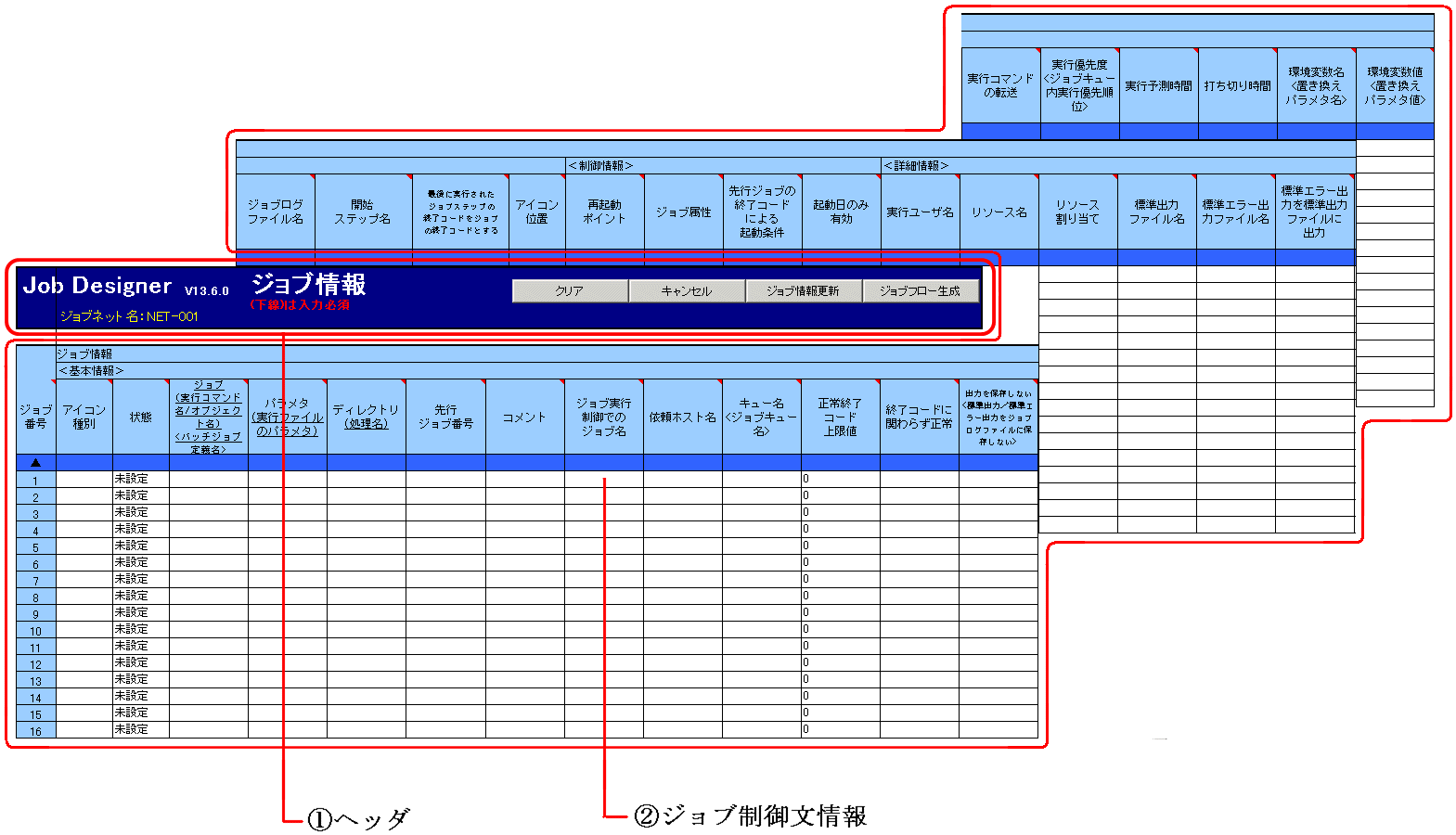The height and width of the screenshot is (835, 1456).
Task: Click the 未設定 status cell in row 13
Action: point(141,680)
